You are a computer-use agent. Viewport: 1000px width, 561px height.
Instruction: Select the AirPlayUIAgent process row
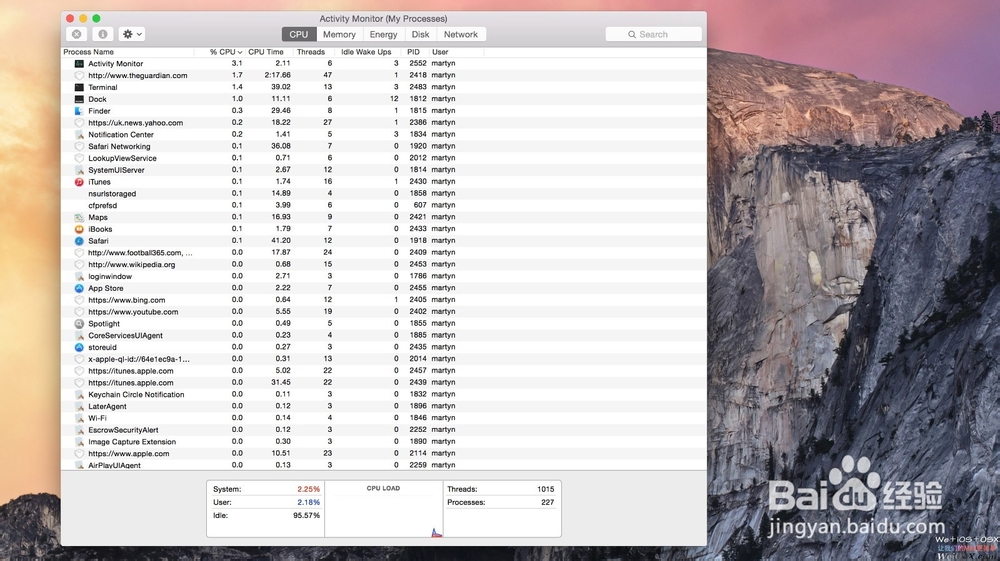pos(384,465)
